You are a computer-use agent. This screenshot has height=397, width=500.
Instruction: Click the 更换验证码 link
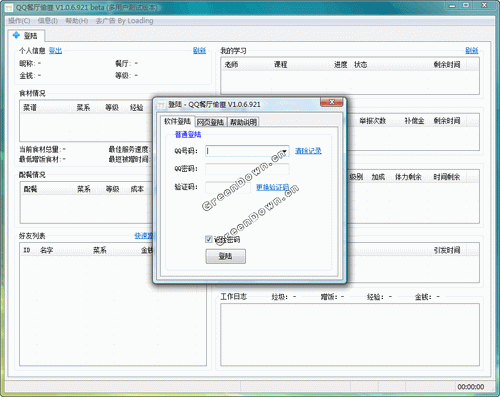click(272, 187)
